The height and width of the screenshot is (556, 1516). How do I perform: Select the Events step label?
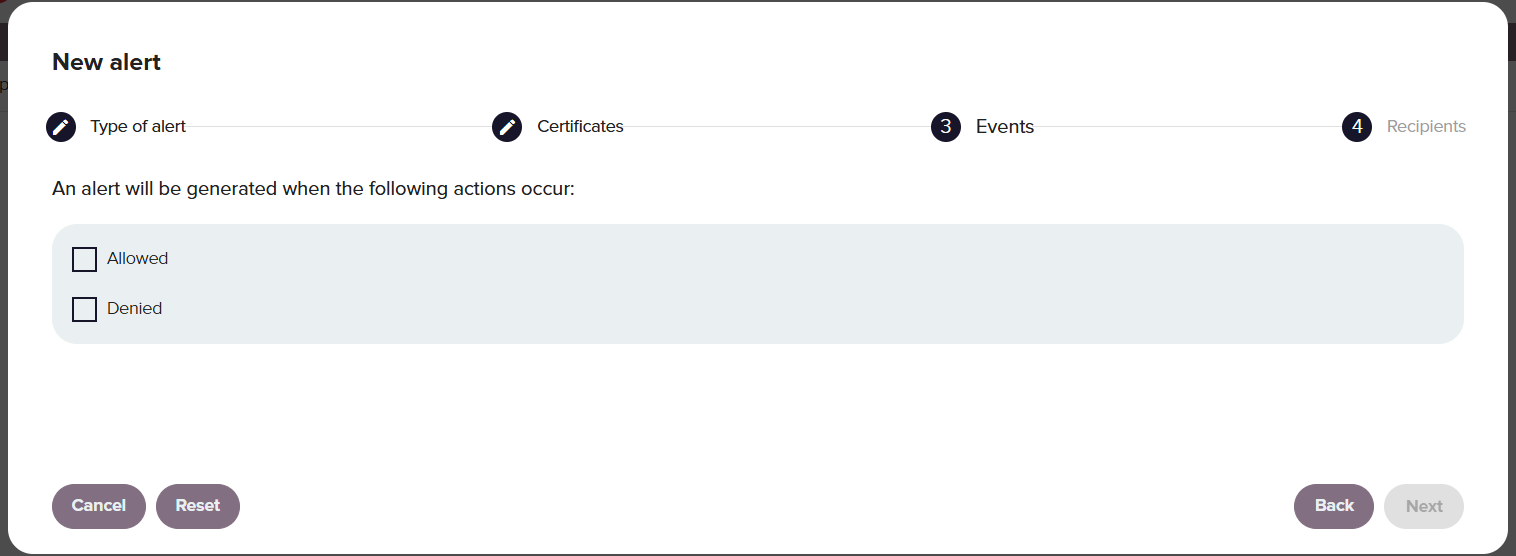click(x=1005, y=127)
